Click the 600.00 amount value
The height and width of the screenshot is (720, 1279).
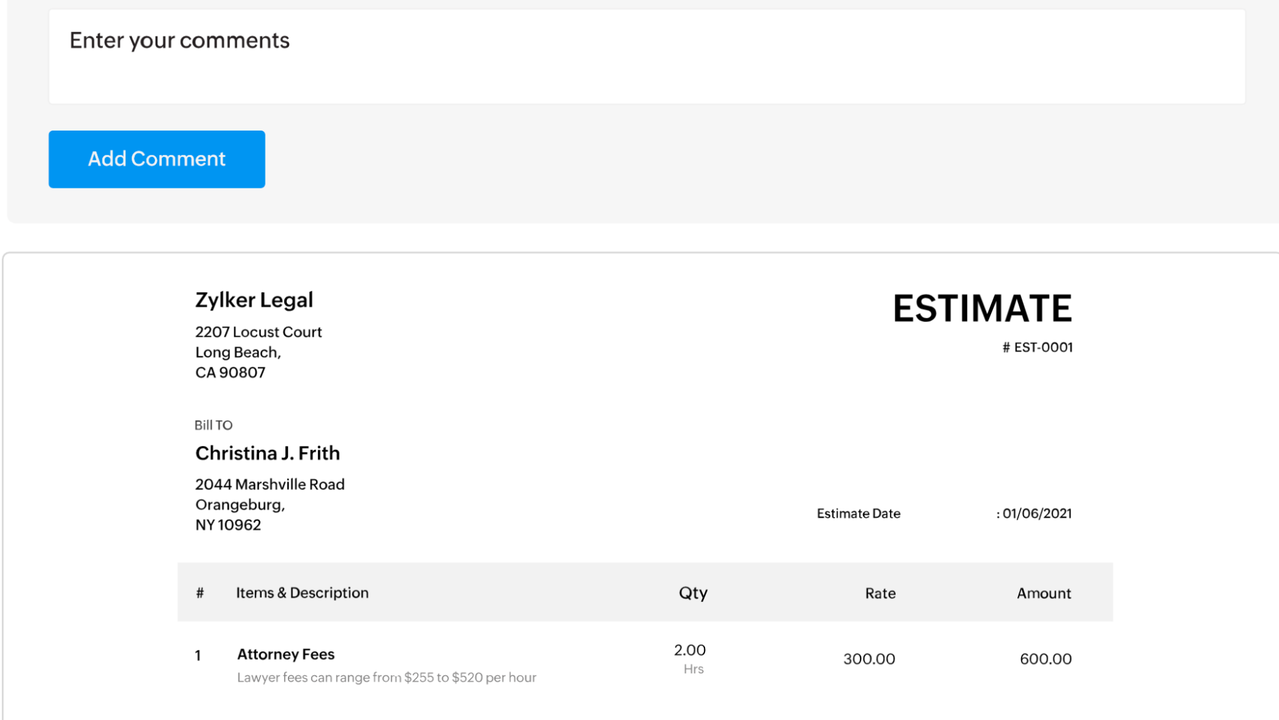[1045, 659]
